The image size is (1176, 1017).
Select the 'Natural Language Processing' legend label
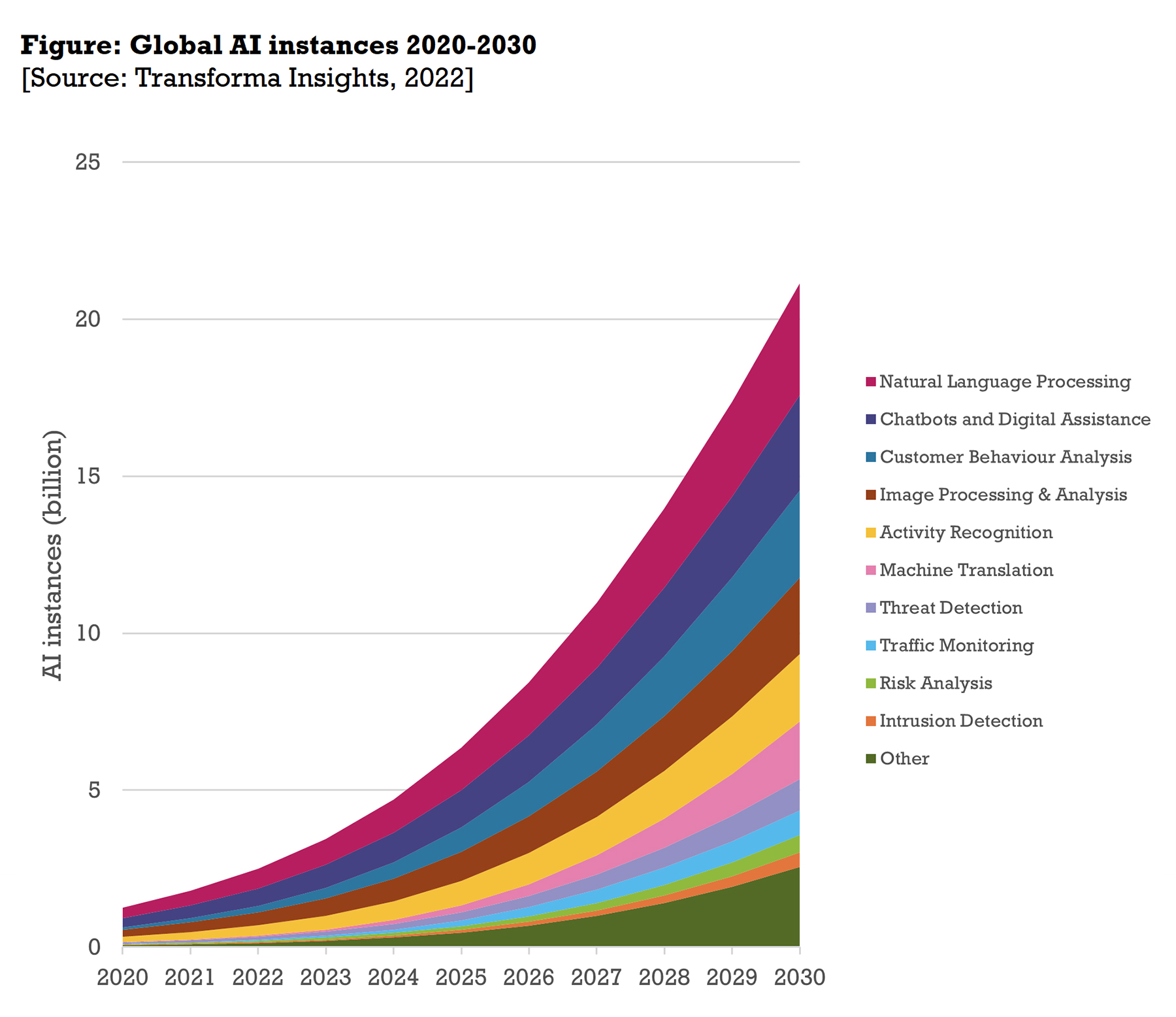pyautogui.click(x=1005, y=382)
